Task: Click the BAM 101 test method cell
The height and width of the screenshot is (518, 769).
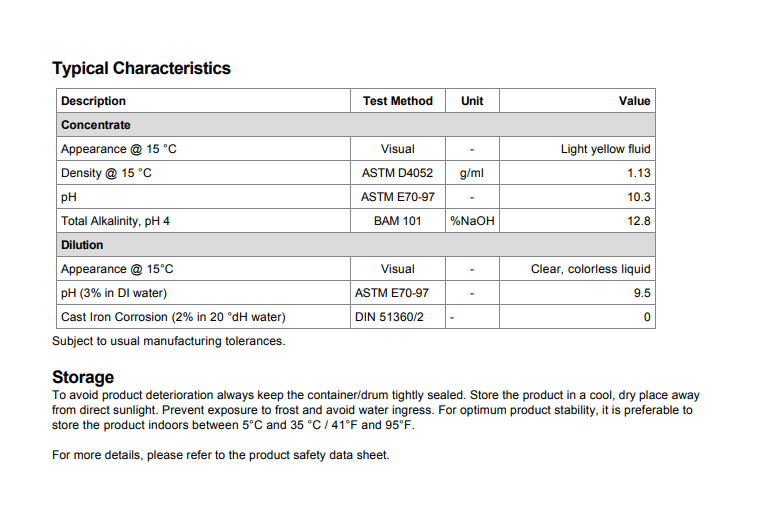Action: point(397,221)
